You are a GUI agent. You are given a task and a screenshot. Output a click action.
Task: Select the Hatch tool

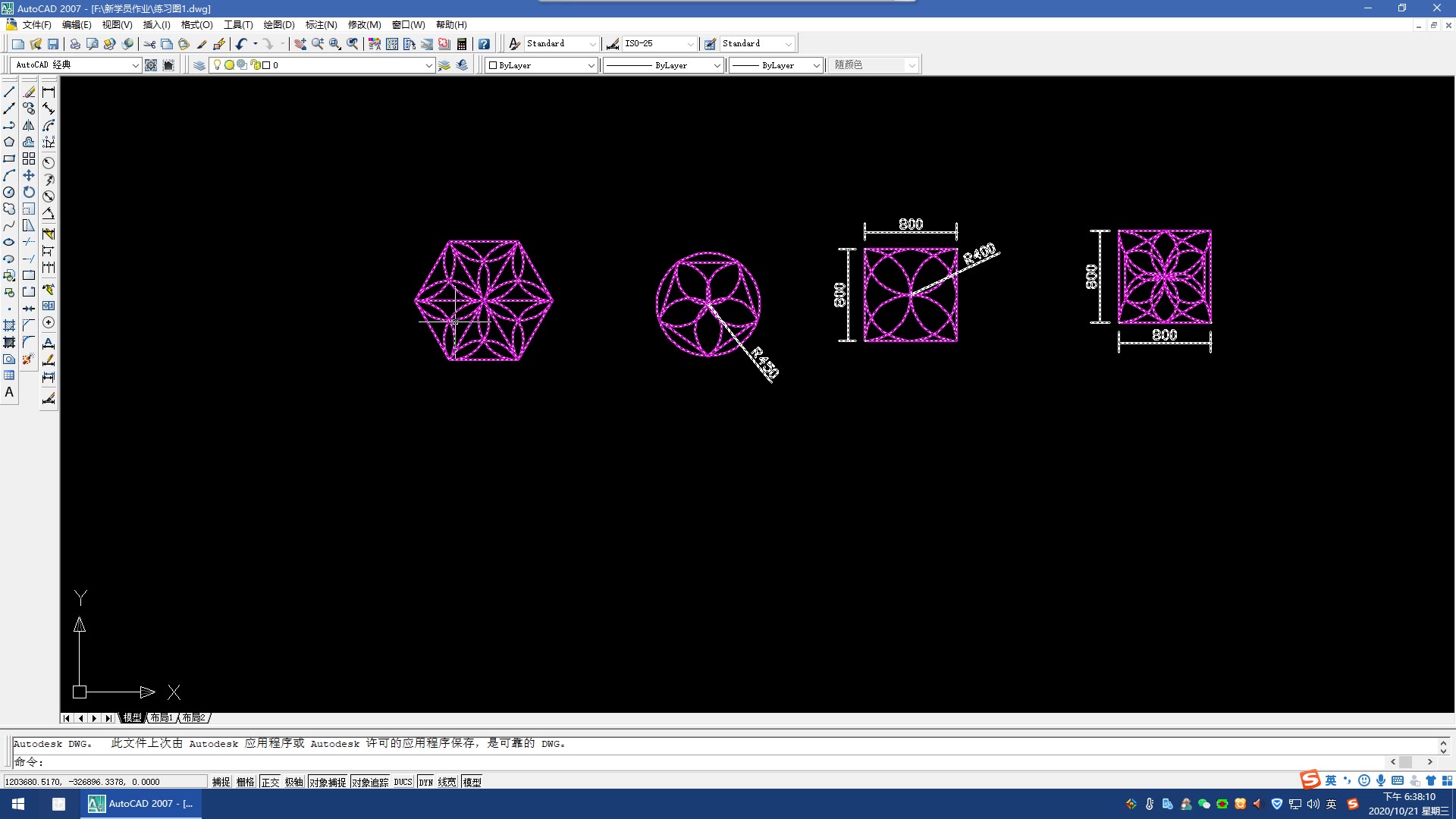[9, 325]
